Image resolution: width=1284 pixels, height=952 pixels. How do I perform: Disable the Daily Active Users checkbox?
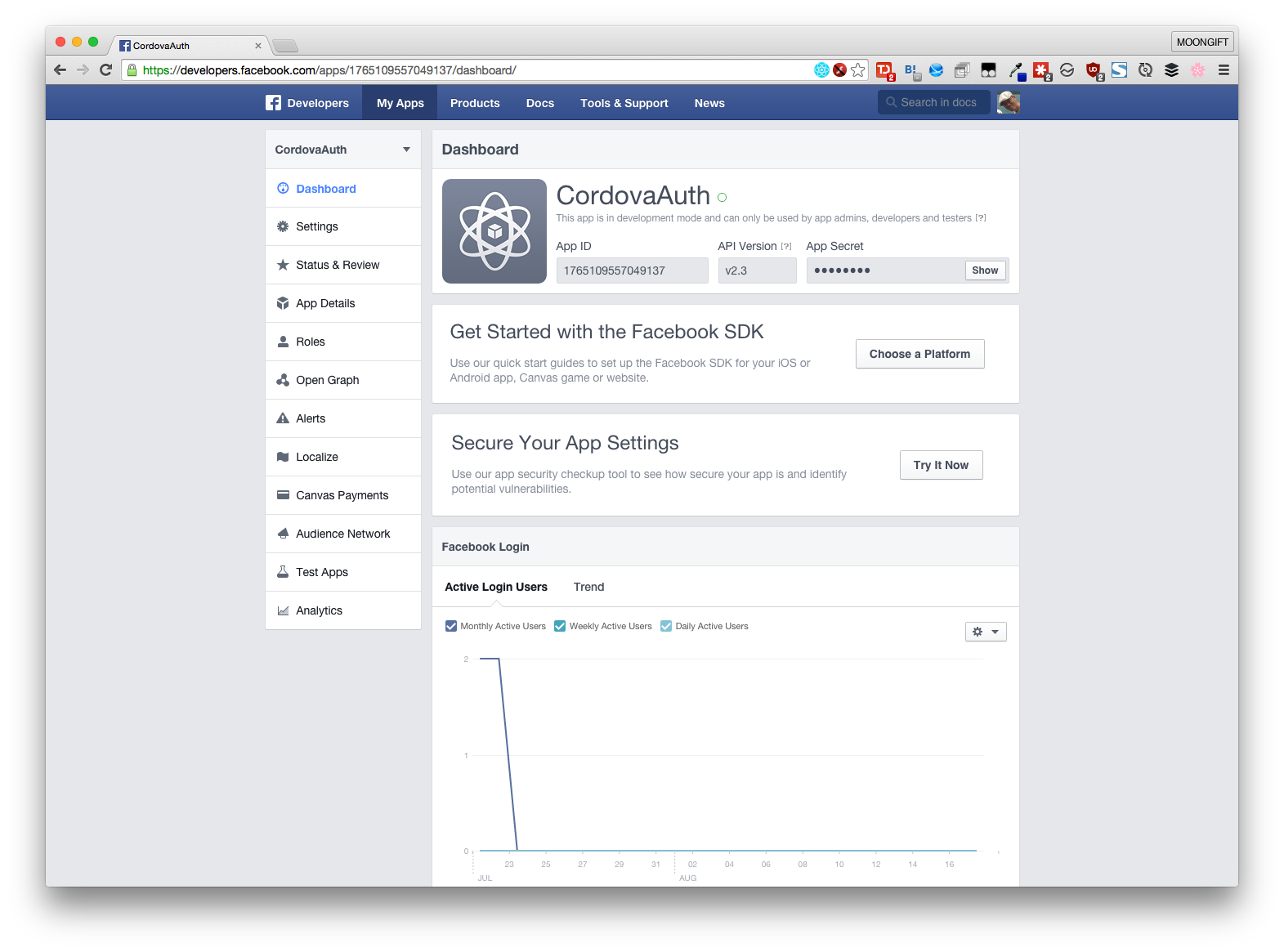665,626
